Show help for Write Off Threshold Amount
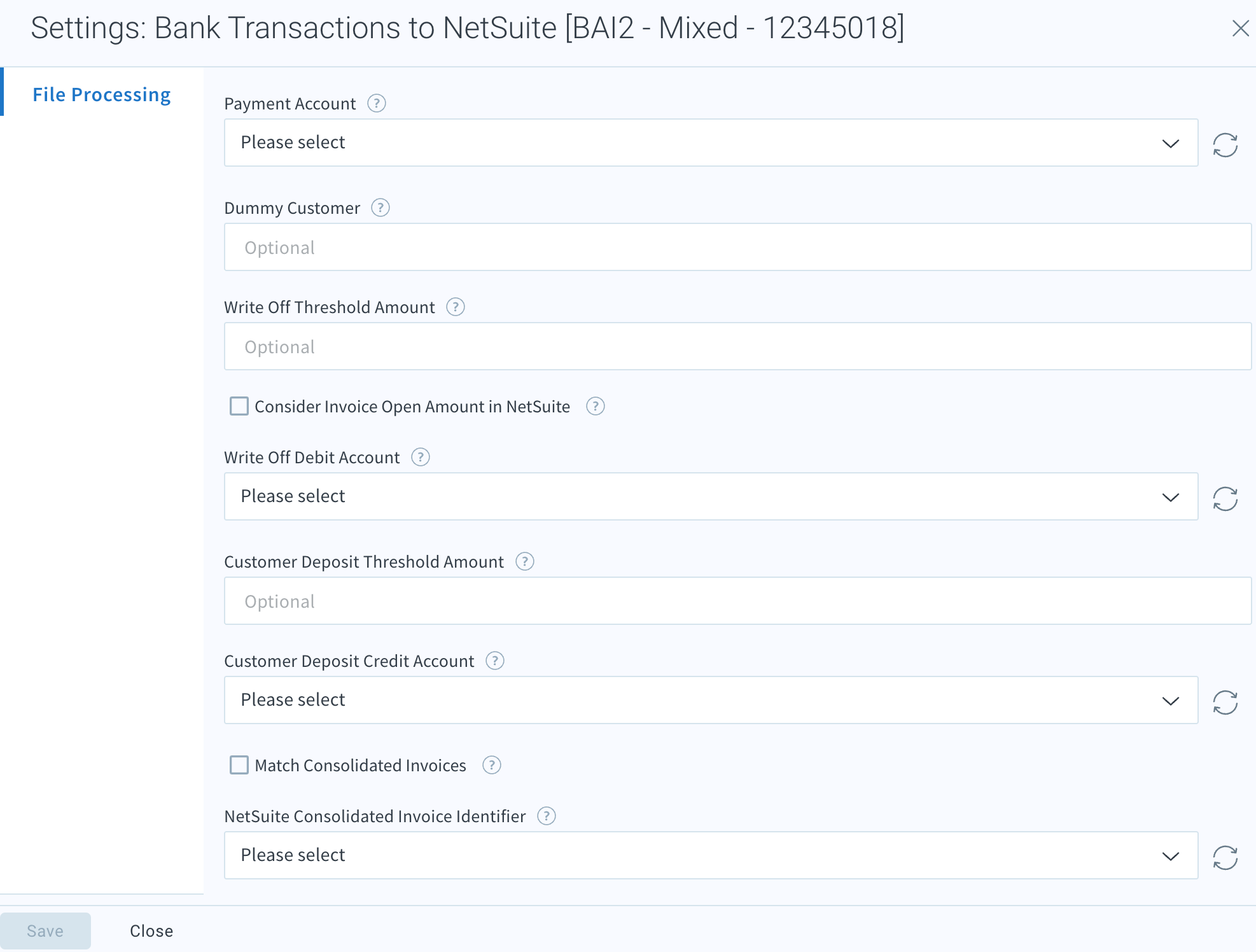Viewport: 1256px width, 952px height. pos(456,307)
